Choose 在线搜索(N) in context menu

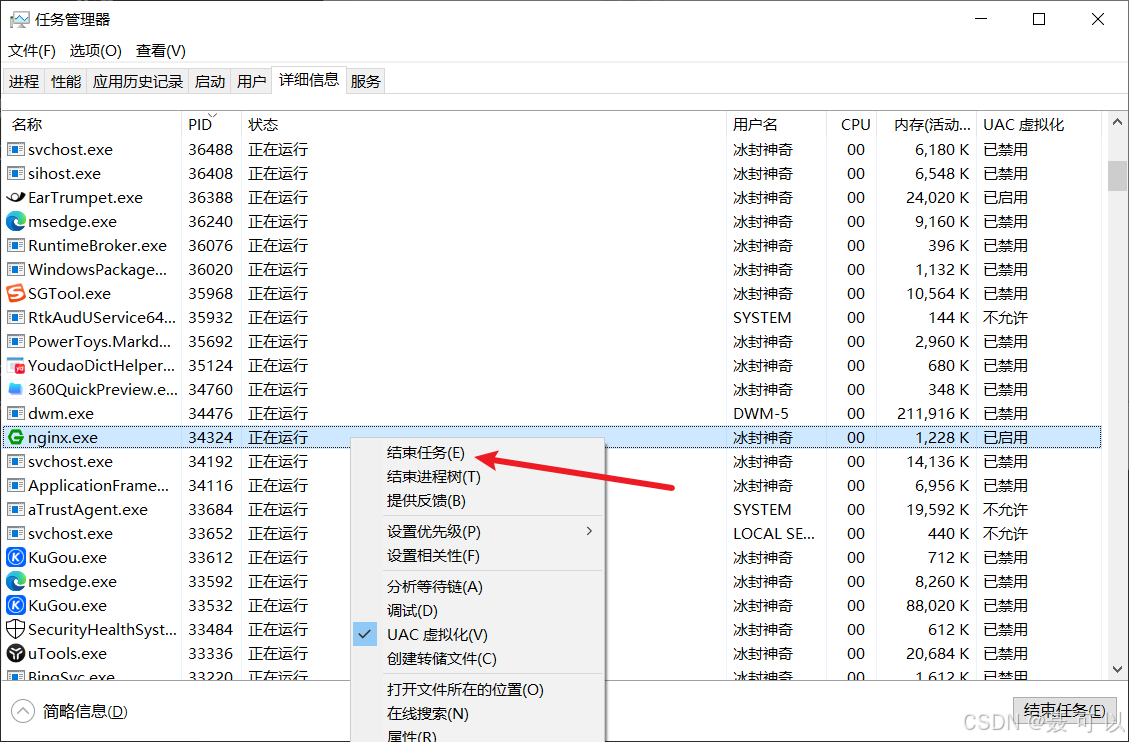(477, 713)
